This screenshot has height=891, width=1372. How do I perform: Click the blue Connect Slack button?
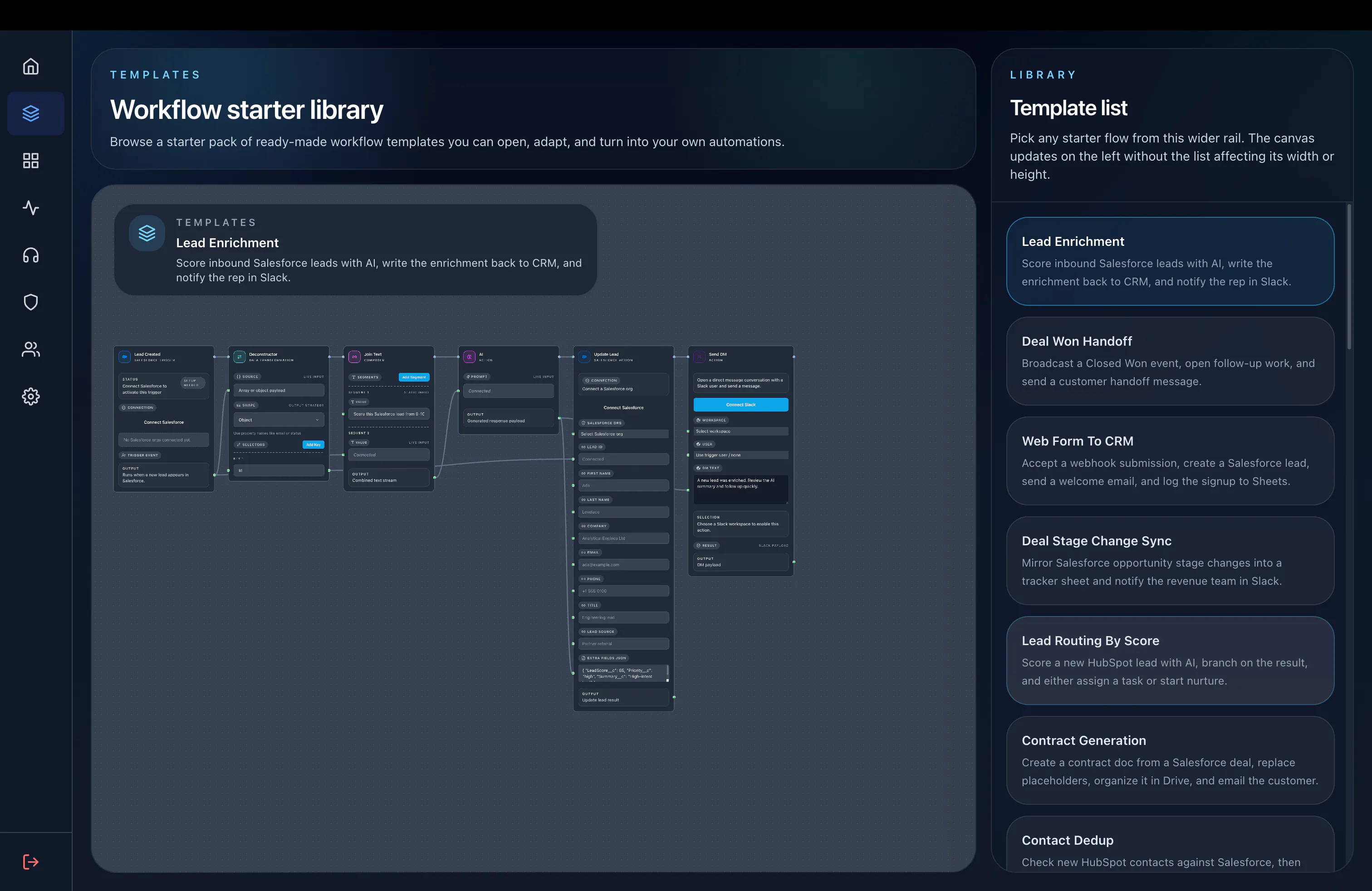741,405
